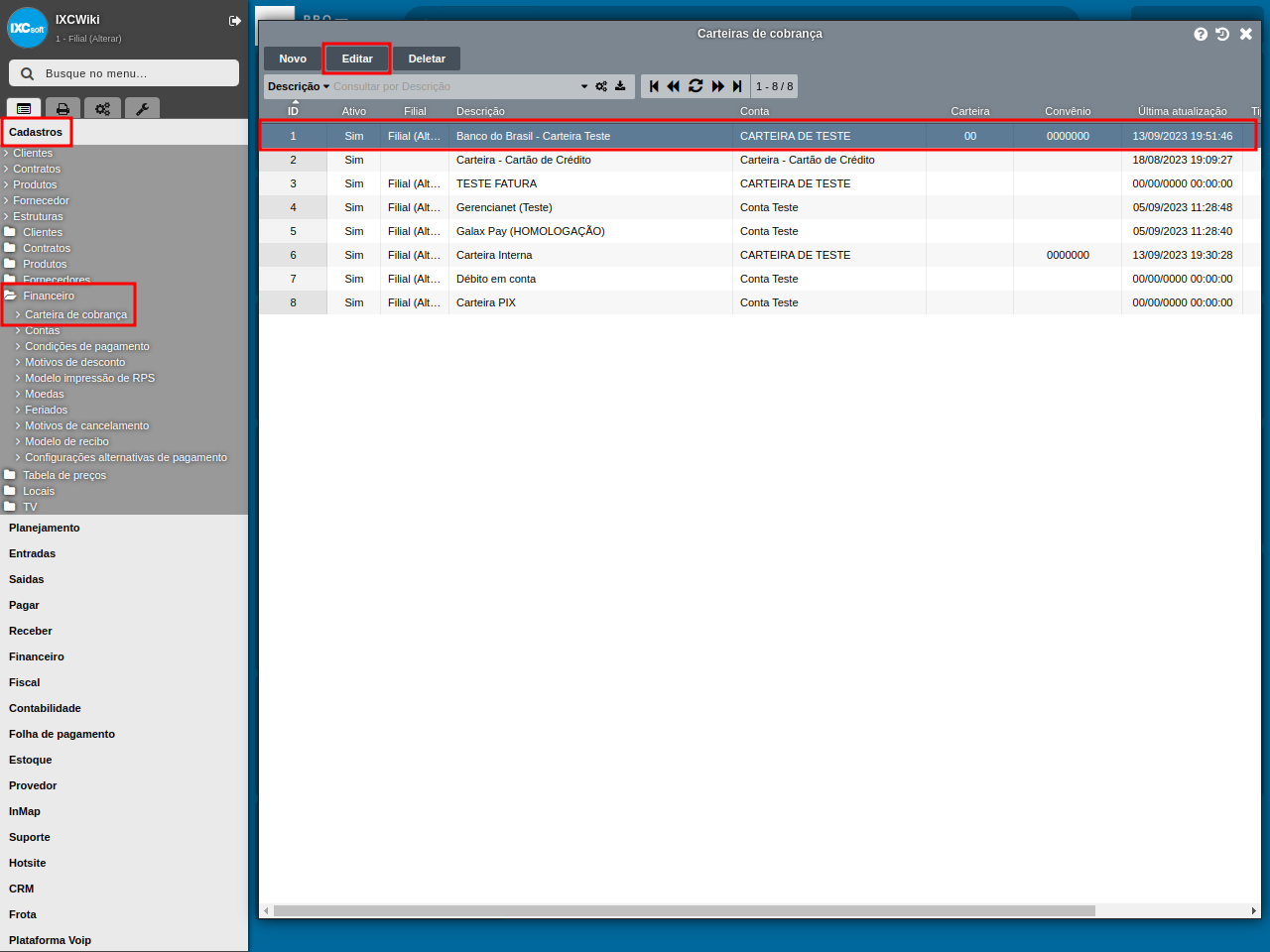
Task: Select the Débito em conta row
Action: [x=758, y=279]
